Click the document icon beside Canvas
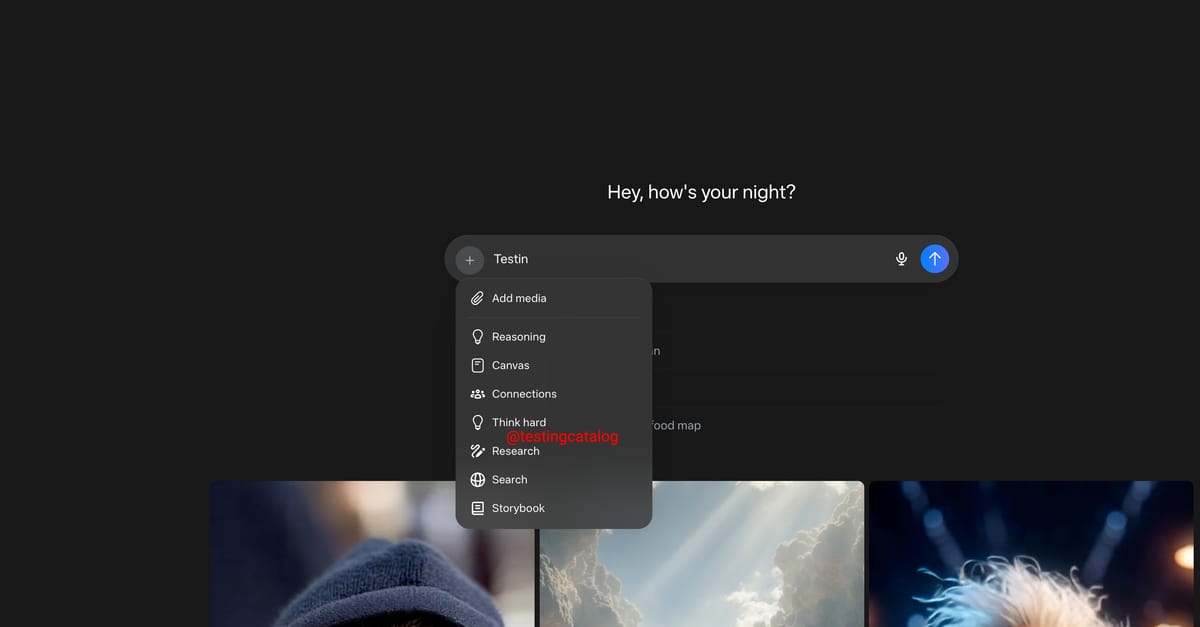This screenshot has height=627, width=1200. click(477, 366)
